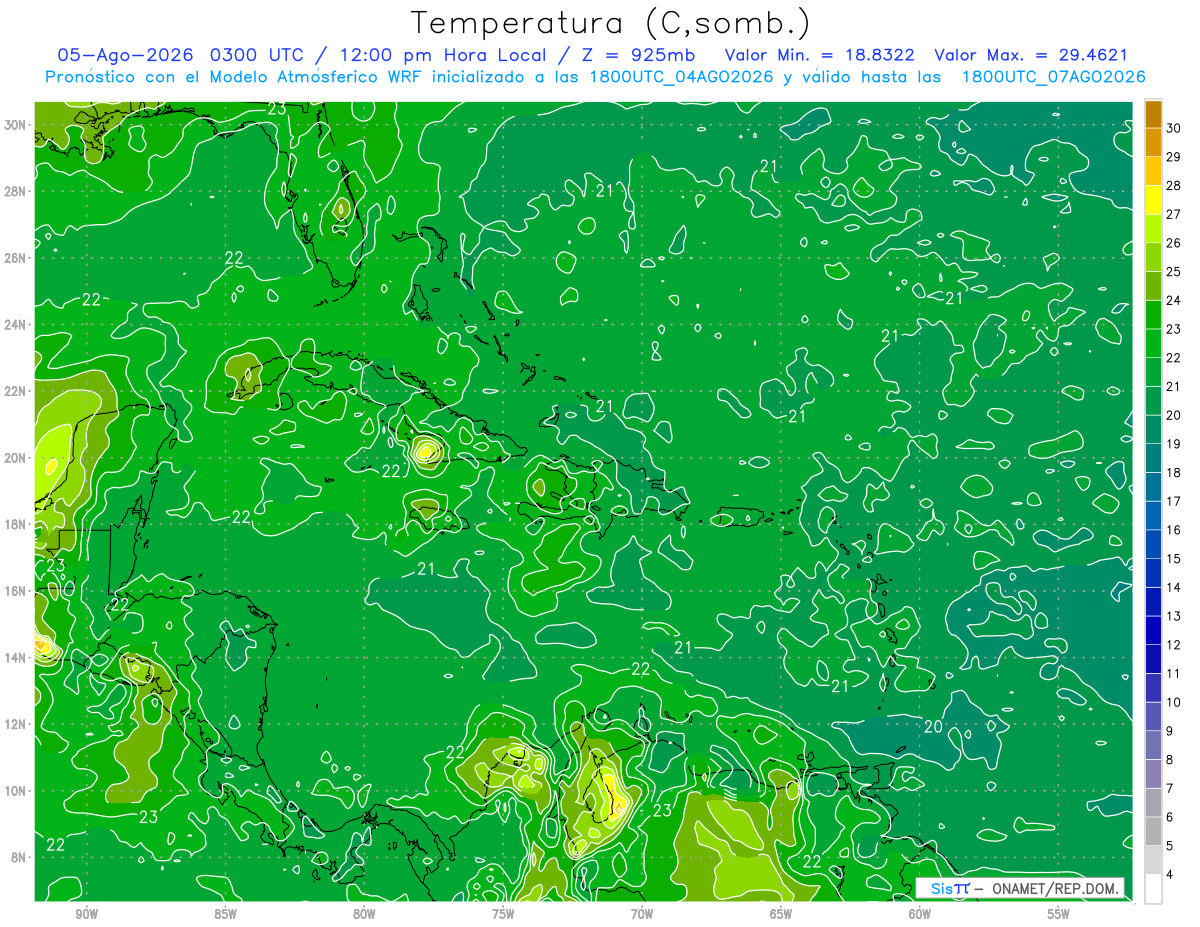Click the '55W' longitude axis label
The height and width of the screenshot is (927, 1200).
click(1059, 914)
